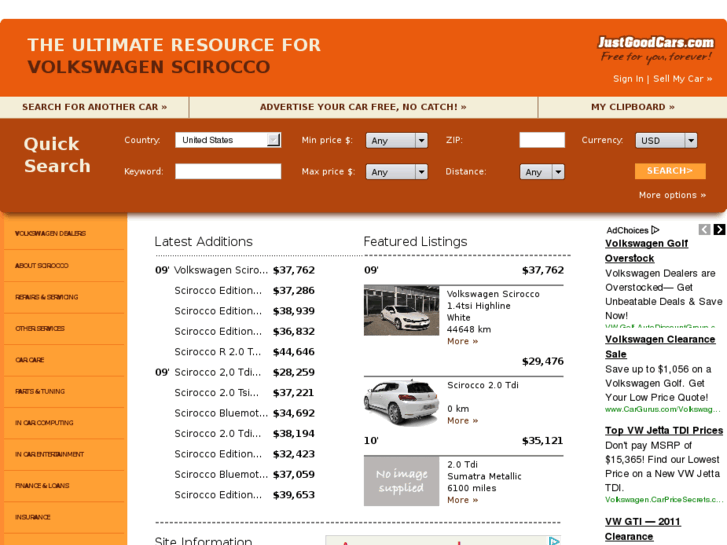Open In Car Entertainment sidebar item
The width and height of the screenshot is (727, 545).
click(50, 455)
